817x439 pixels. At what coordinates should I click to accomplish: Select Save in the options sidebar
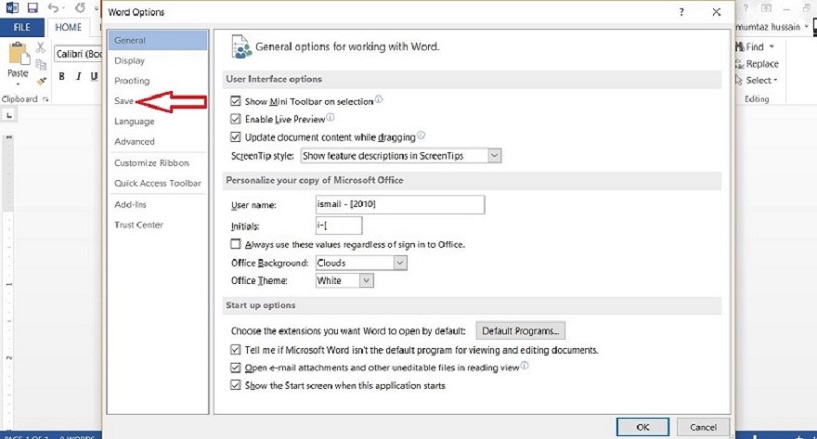(x=124, y=101)
